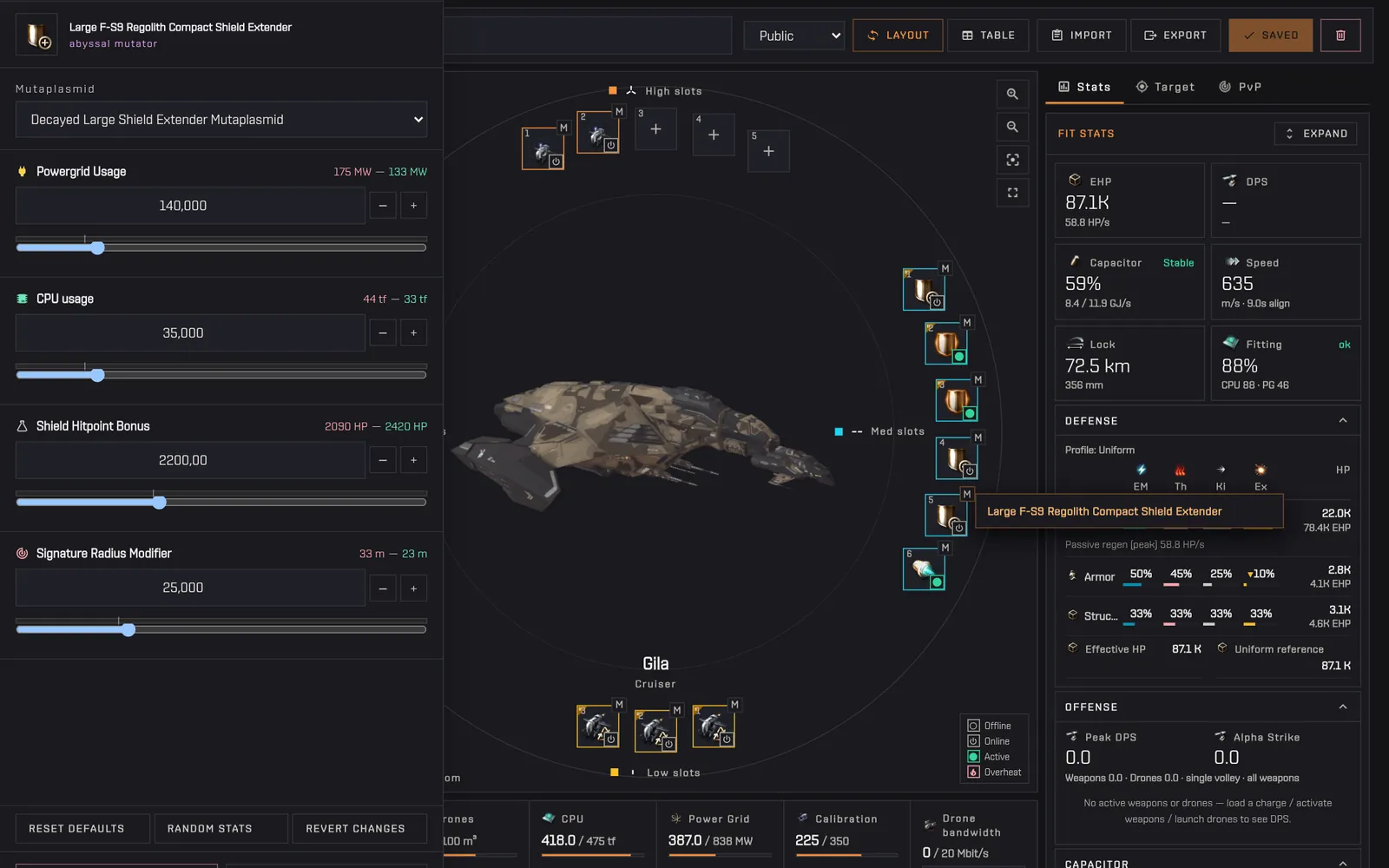The height and width of the screenshot is (868, 1389).
Task: Toggle power state of high slot 2 module
Action: coord(611,145)
